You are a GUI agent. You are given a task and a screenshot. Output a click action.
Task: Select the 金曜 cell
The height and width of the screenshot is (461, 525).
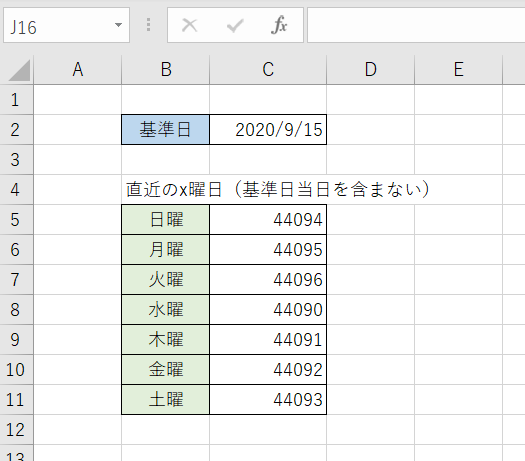point(166,370)
